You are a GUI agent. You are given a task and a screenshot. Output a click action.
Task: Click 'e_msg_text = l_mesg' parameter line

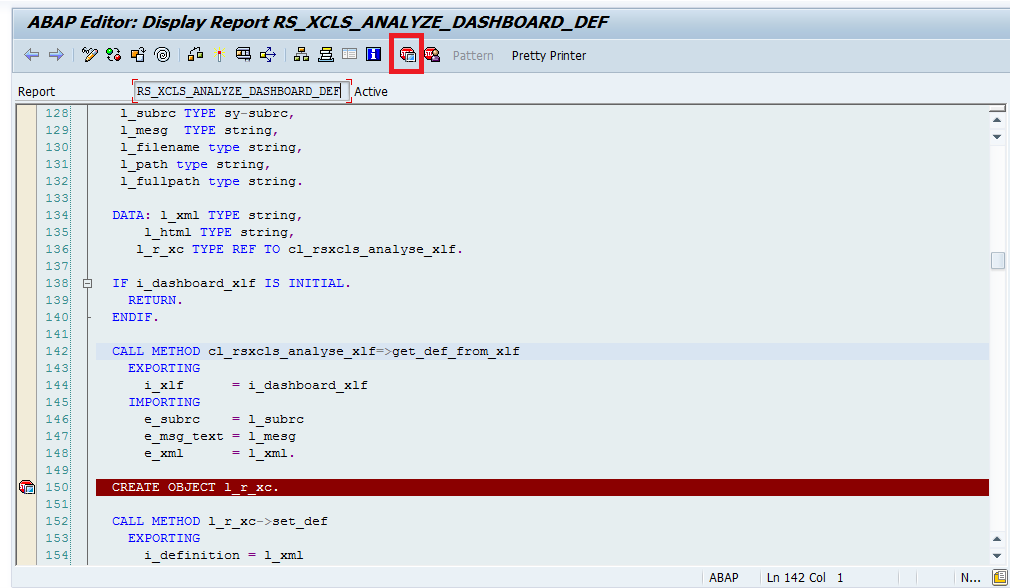pyautogui.click(x=220, y=436)
